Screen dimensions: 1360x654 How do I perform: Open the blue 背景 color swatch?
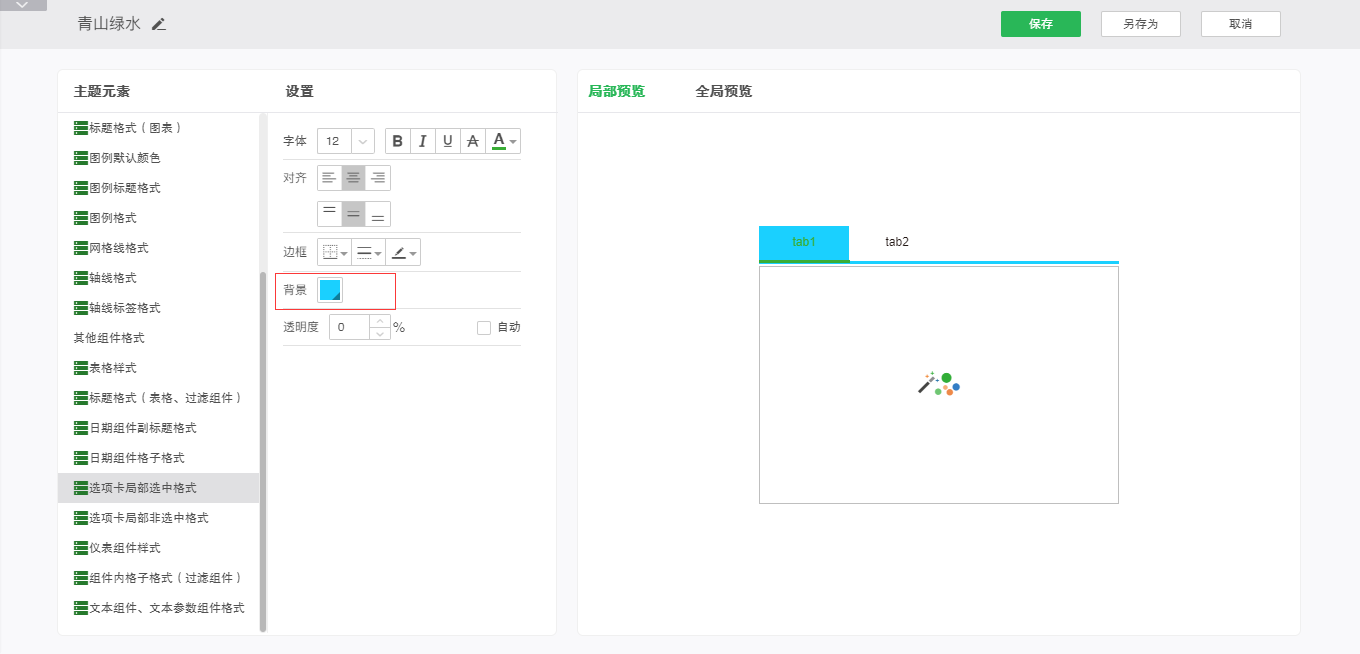(330, 290)
